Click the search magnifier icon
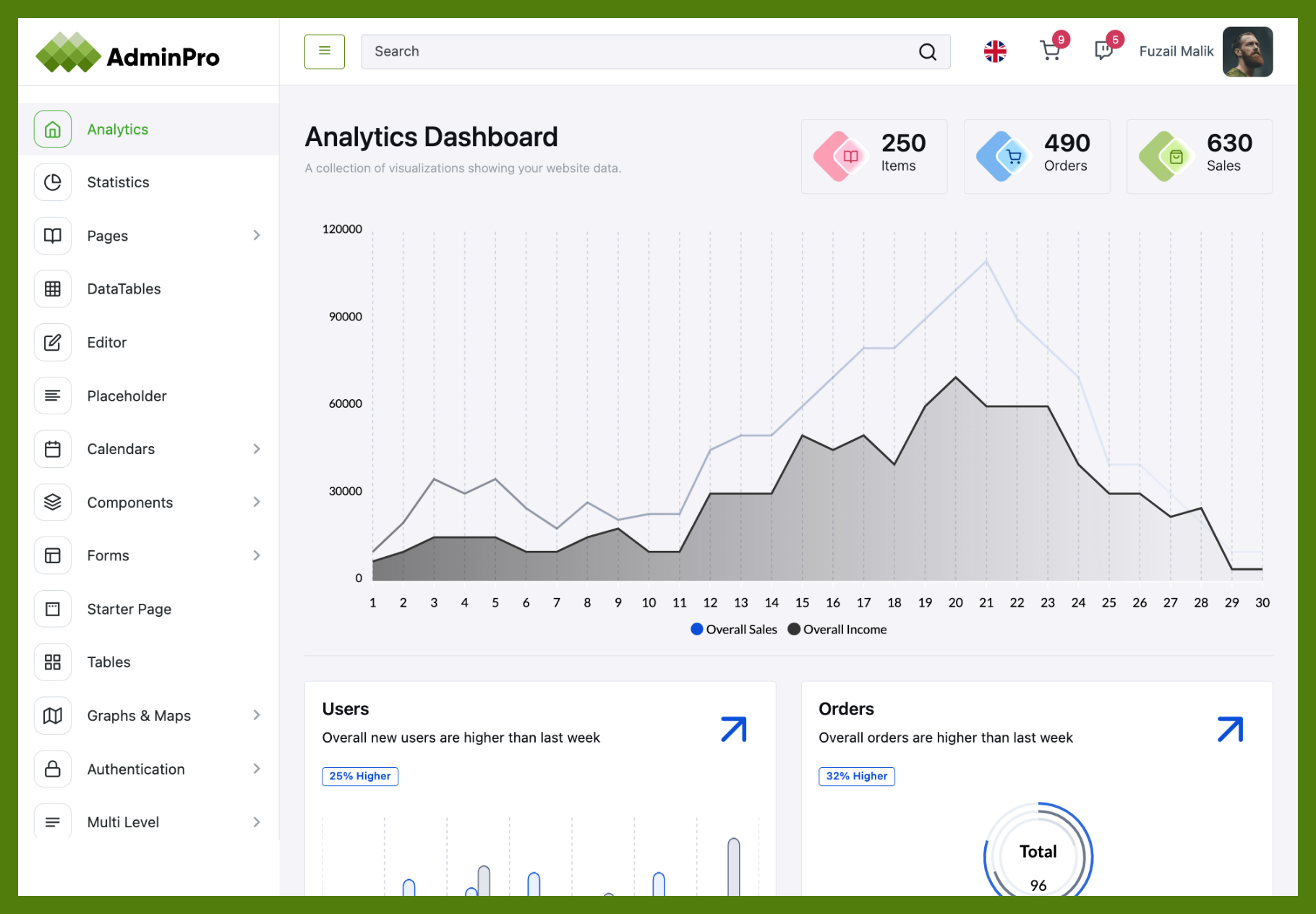This screenshot has height=914, width=1316. point(927,52)
